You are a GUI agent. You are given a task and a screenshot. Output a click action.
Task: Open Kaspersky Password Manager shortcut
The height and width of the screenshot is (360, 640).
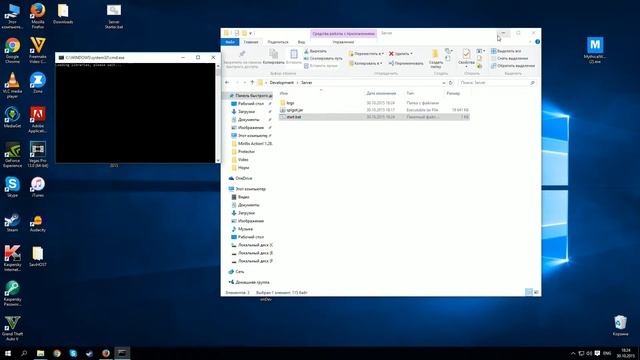point(13,293)
